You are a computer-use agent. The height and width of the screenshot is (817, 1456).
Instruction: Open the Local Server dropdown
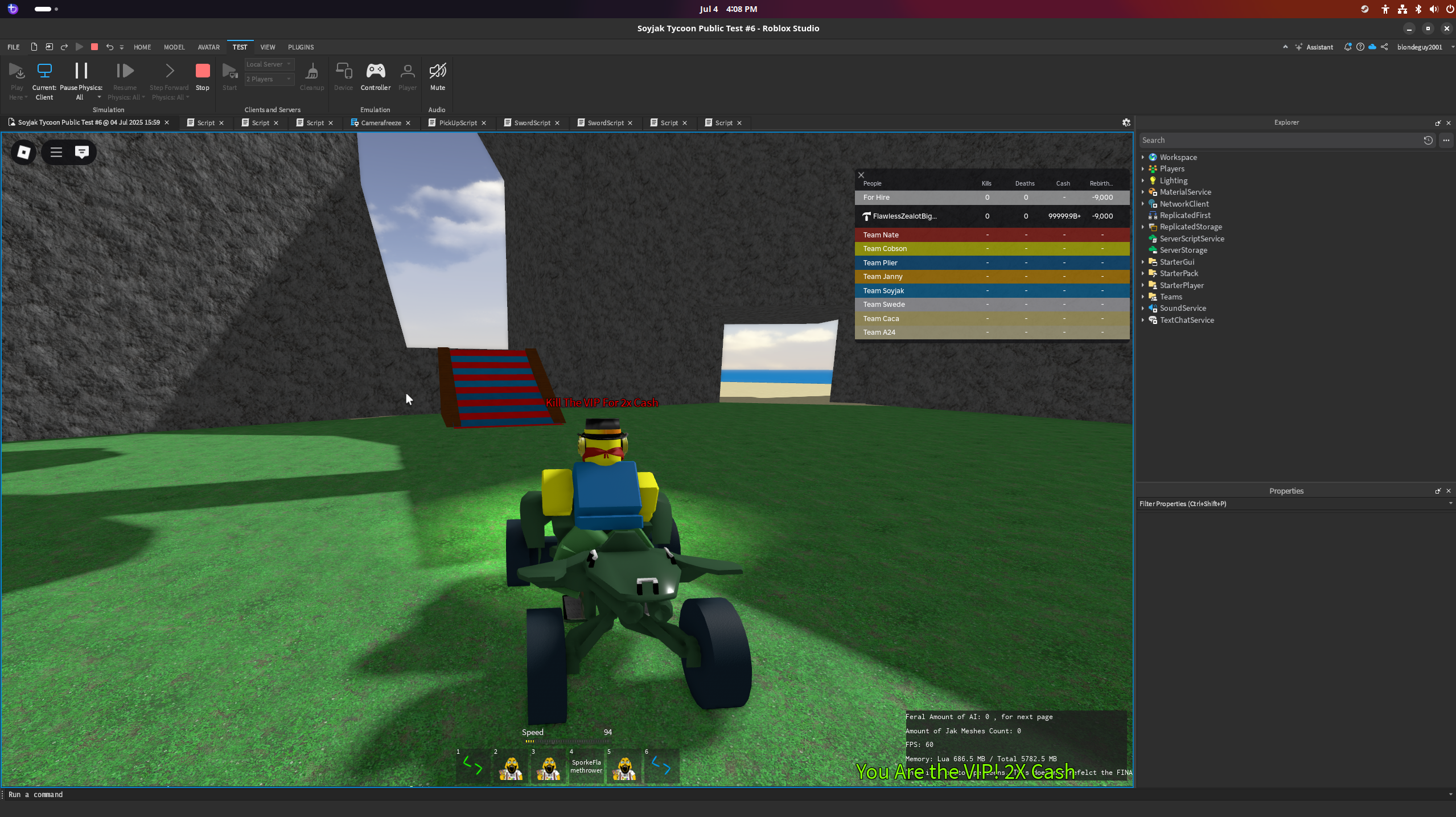pyautogui.click(x=269, y=64)
